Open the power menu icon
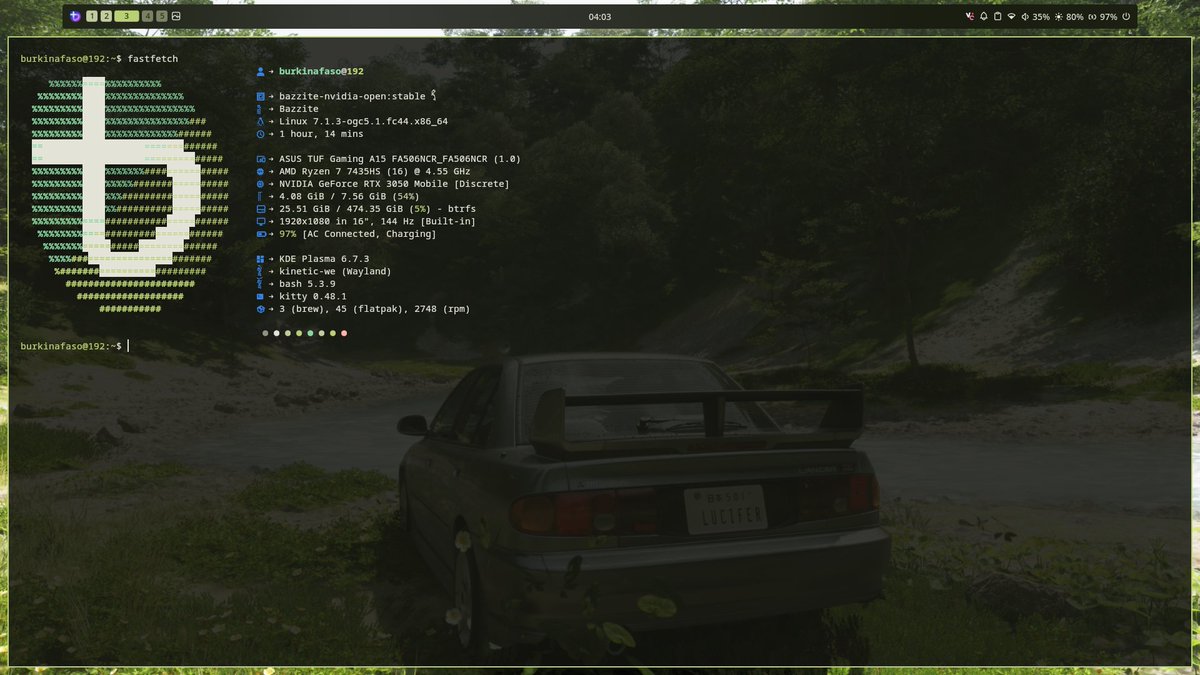Viewport: 1200px width, 675px height. point(1126,16)
